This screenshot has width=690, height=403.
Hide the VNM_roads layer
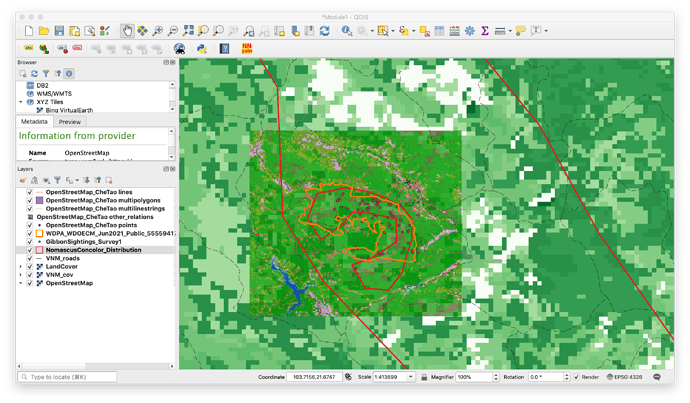point(30,258)
